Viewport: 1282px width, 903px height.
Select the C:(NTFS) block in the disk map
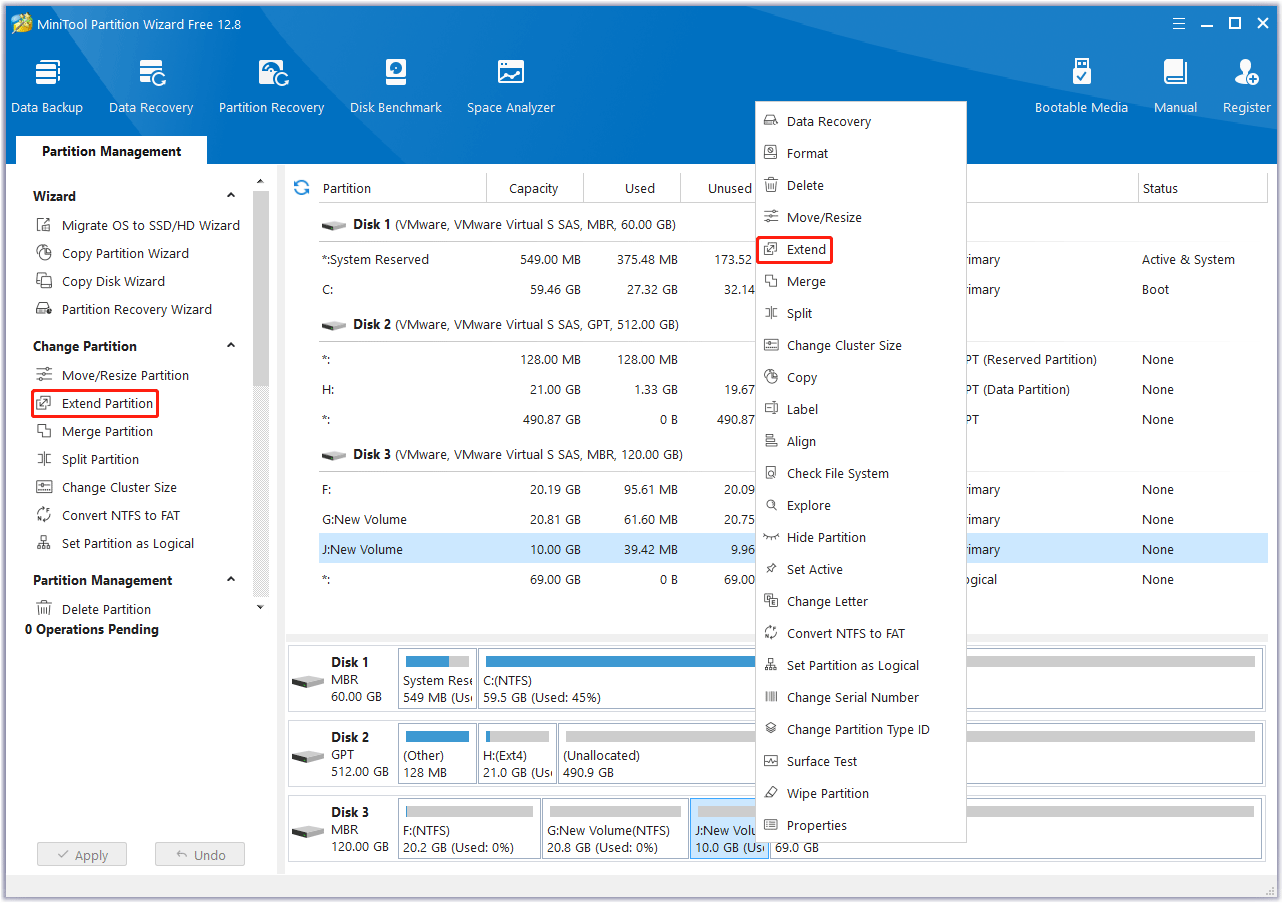pyautogui.click(x=617, y=679)
